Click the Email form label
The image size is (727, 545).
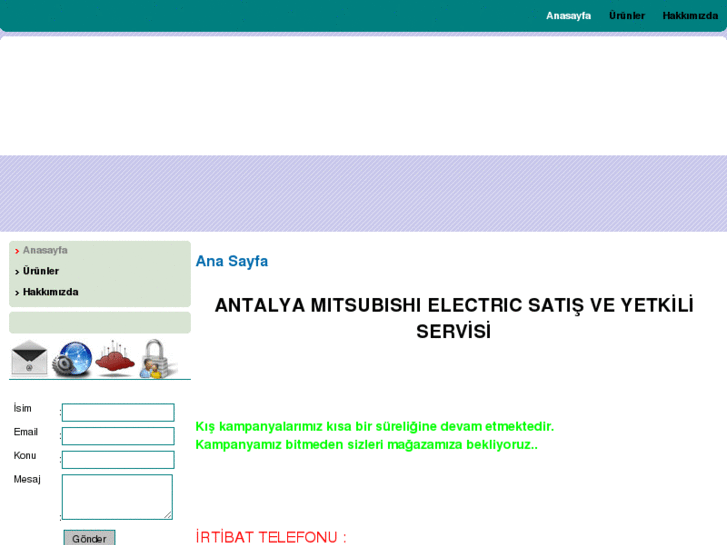pyautogui.click(x=26, y=432)
